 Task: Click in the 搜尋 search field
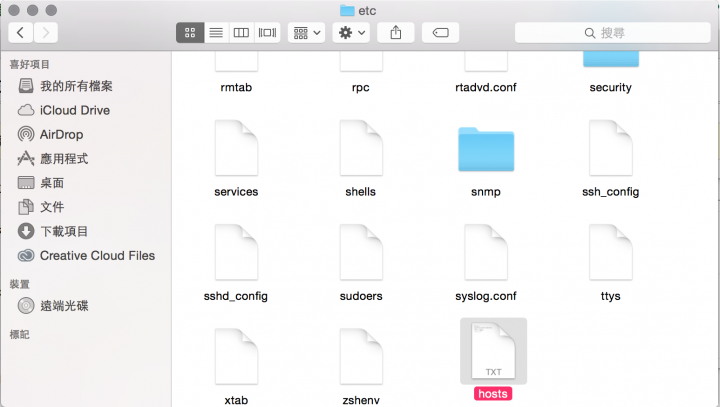click(613, 33)
